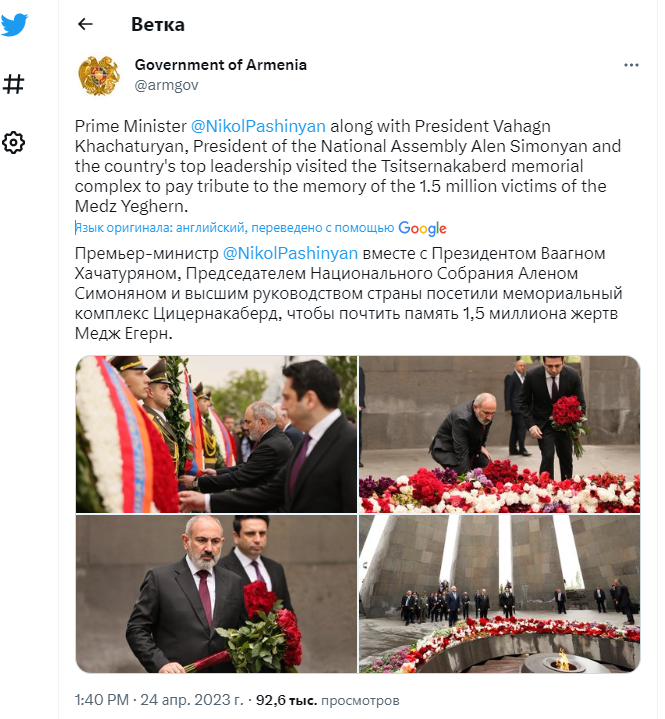Click the Google translation logo
The height and width of the screenshot is (719, 665).
click(422, 228)
